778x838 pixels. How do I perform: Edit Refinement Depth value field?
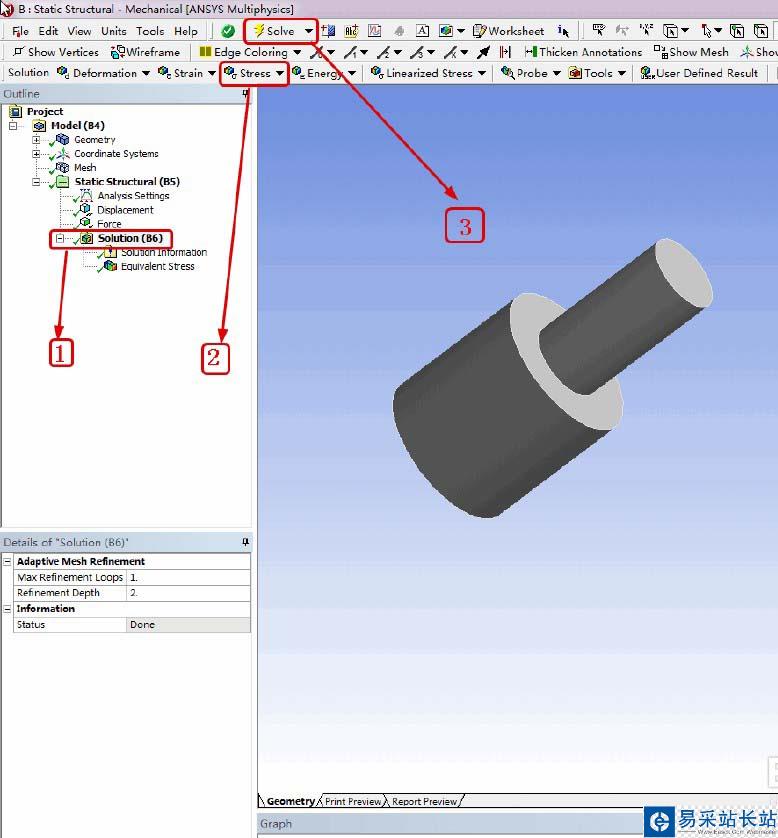coord(188,593)
